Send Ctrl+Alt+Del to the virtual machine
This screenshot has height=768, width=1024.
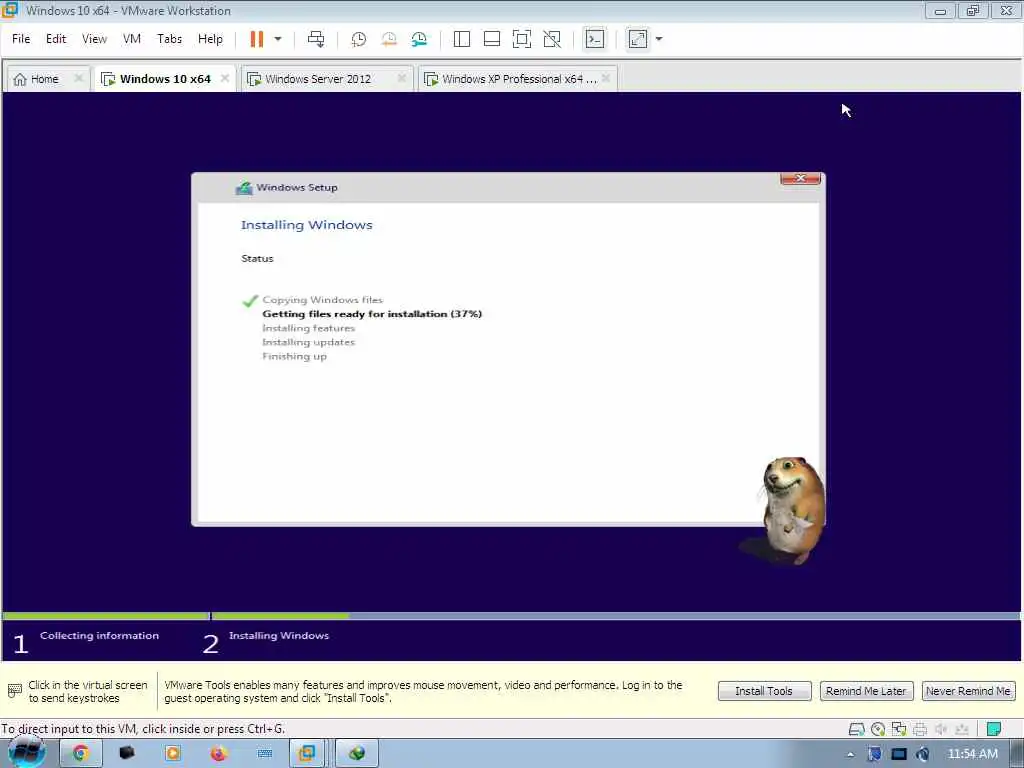click(x=316, y=39)
